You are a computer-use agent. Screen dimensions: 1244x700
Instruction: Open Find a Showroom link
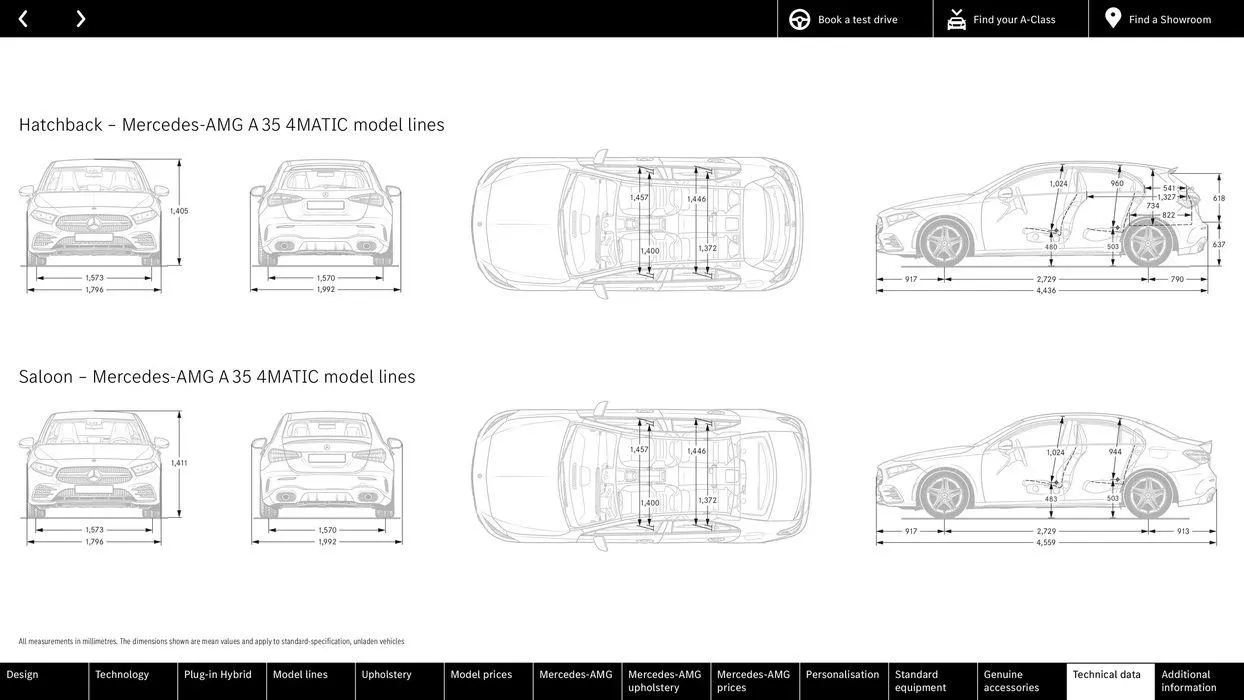(x=1170, y=19)
